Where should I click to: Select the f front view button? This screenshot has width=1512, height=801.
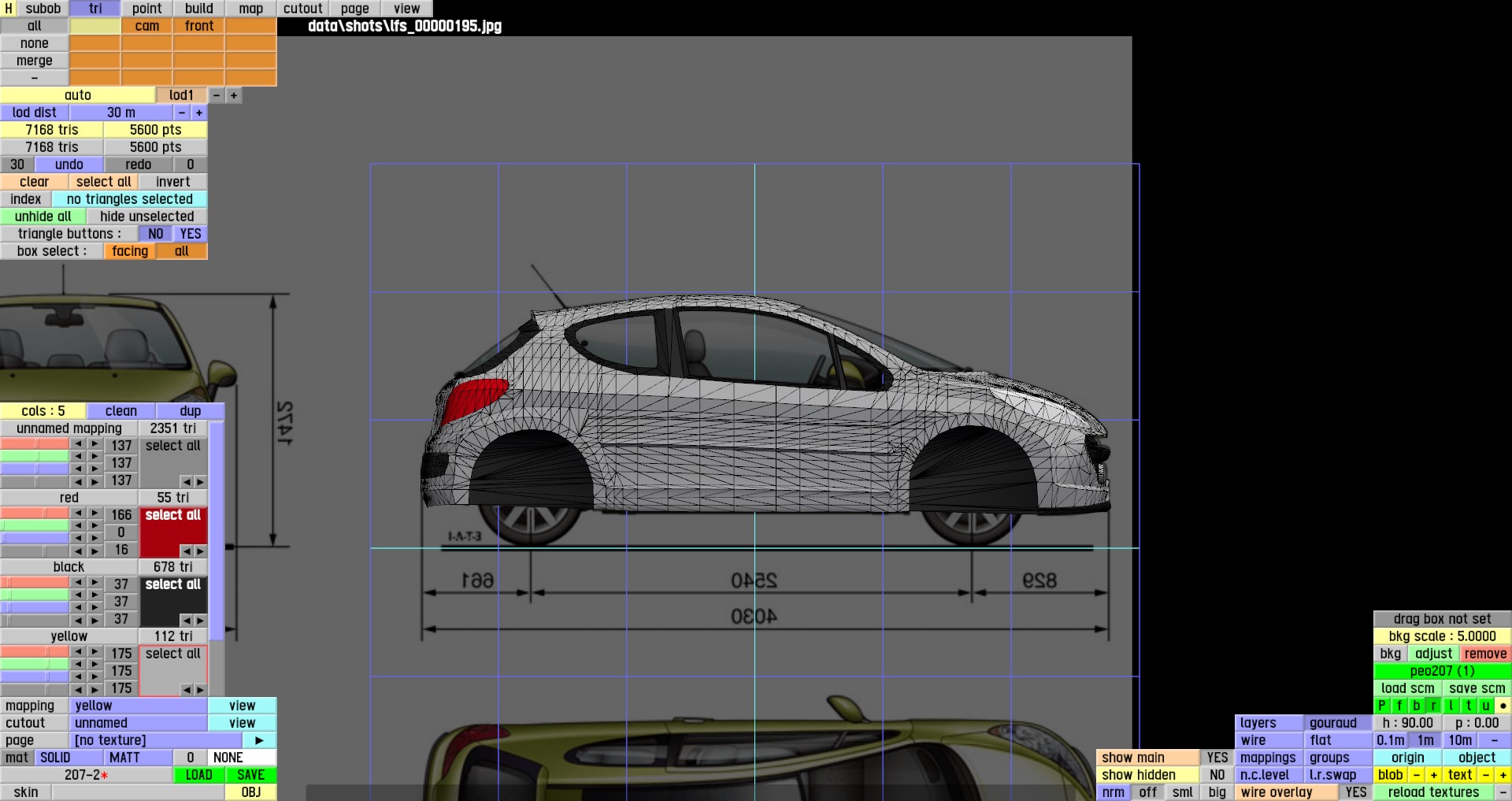1399,706
